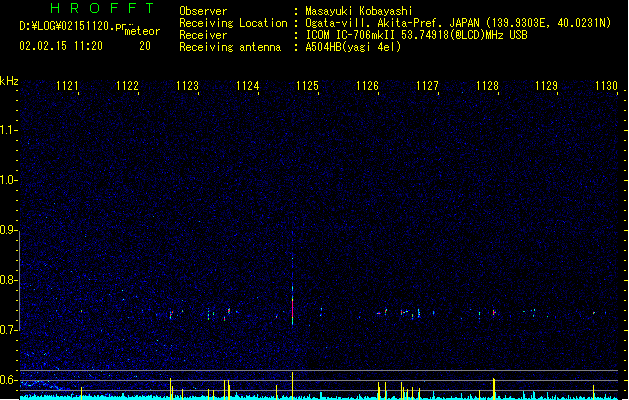Click the 1125 time axis label

pyautogui.click(x=307, y=85)
